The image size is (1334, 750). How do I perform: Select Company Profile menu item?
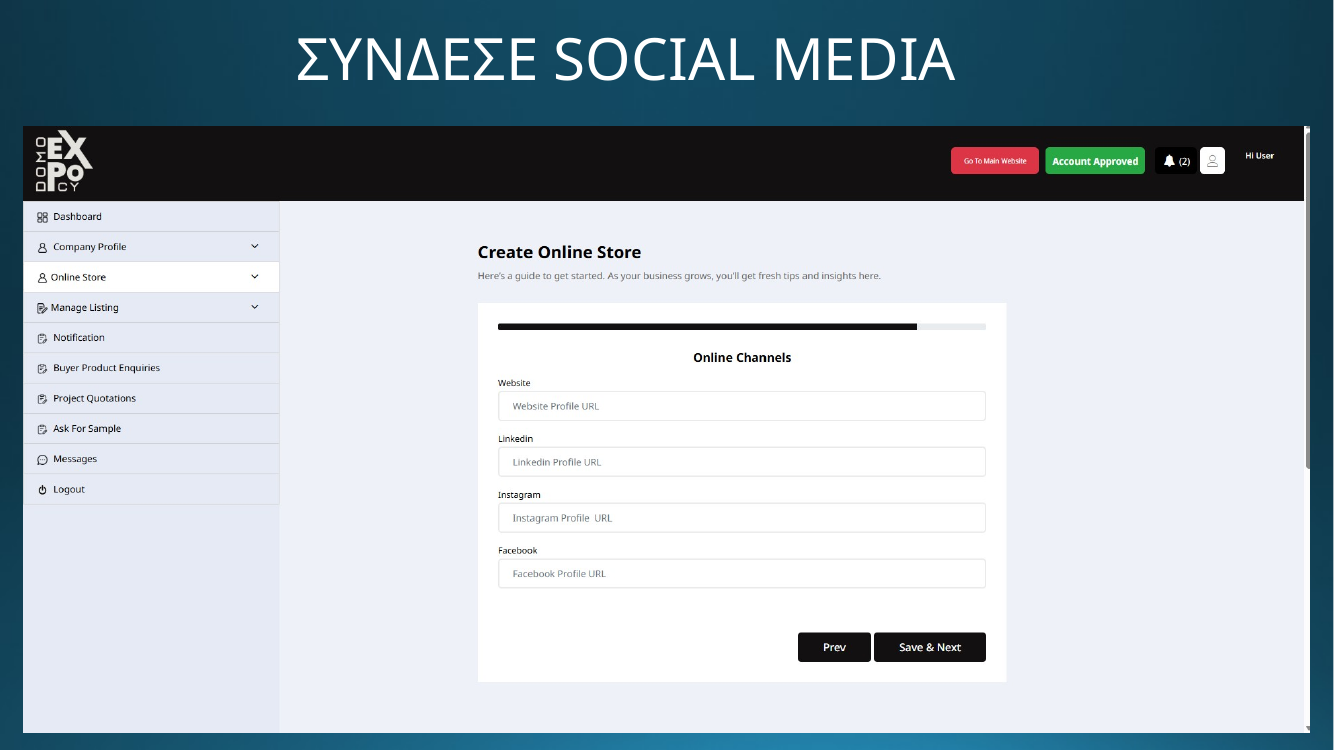[151, 247]
